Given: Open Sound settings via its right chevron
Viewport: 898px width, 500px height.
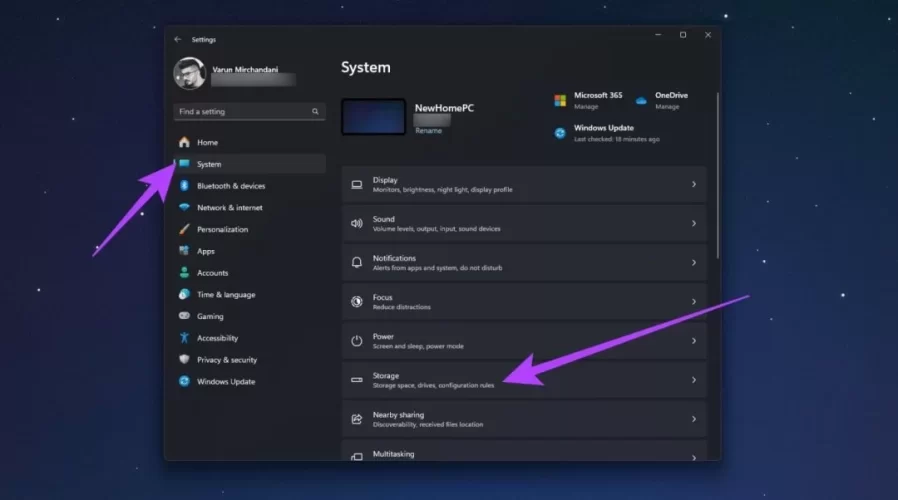Looking at the screenshot, I should [694, 223].
